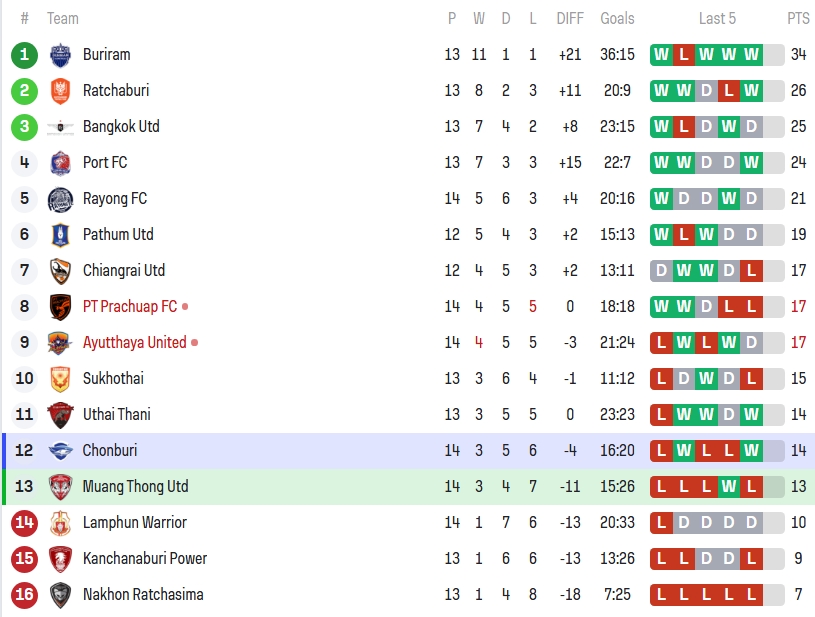Sort table by PTS column header

(798, 18)
